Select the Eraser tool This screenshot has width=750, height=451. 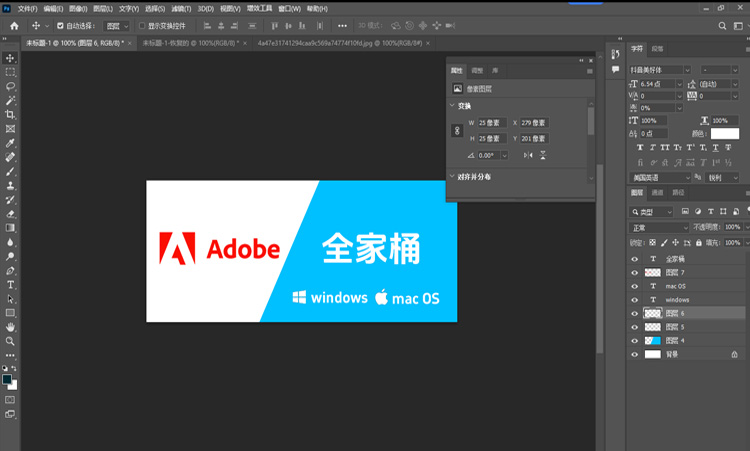click(10, 214)
